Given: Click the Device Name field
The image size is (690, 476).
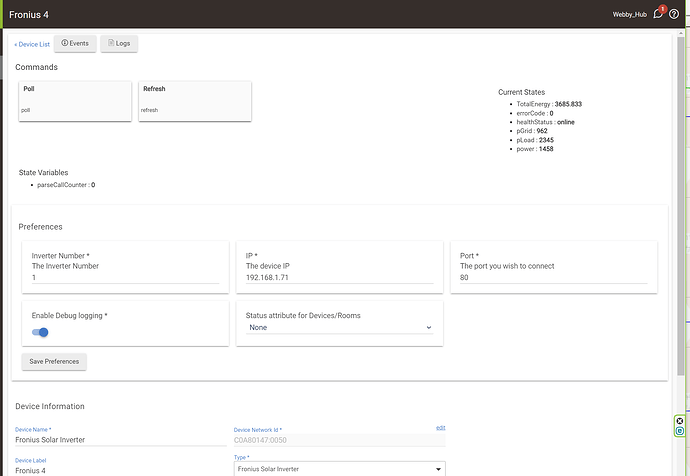Looking at the screenshot, I should [x=121, y=440].
